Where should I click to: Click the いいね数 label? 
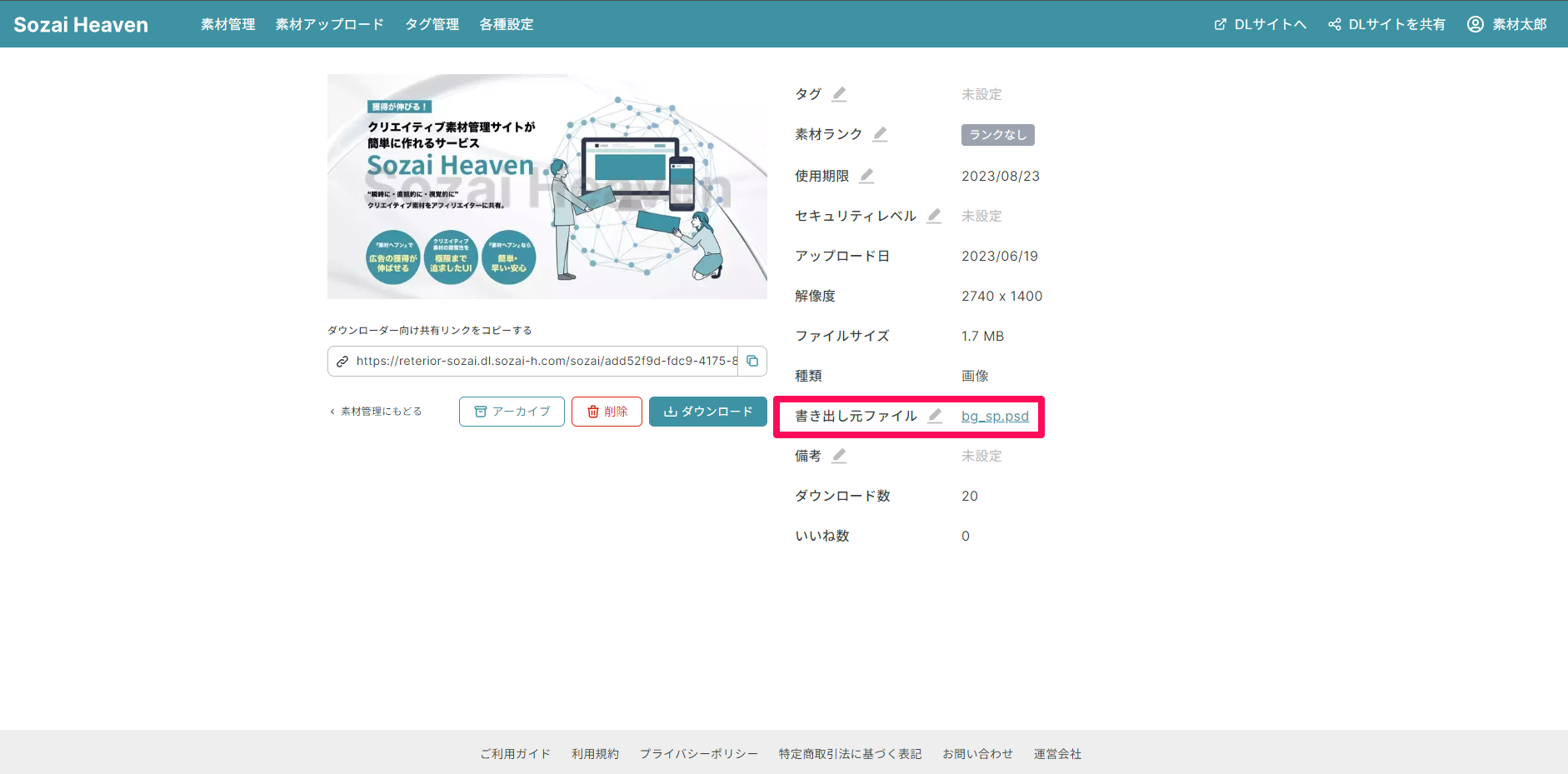pyautogui.click(x=822, y=536)
